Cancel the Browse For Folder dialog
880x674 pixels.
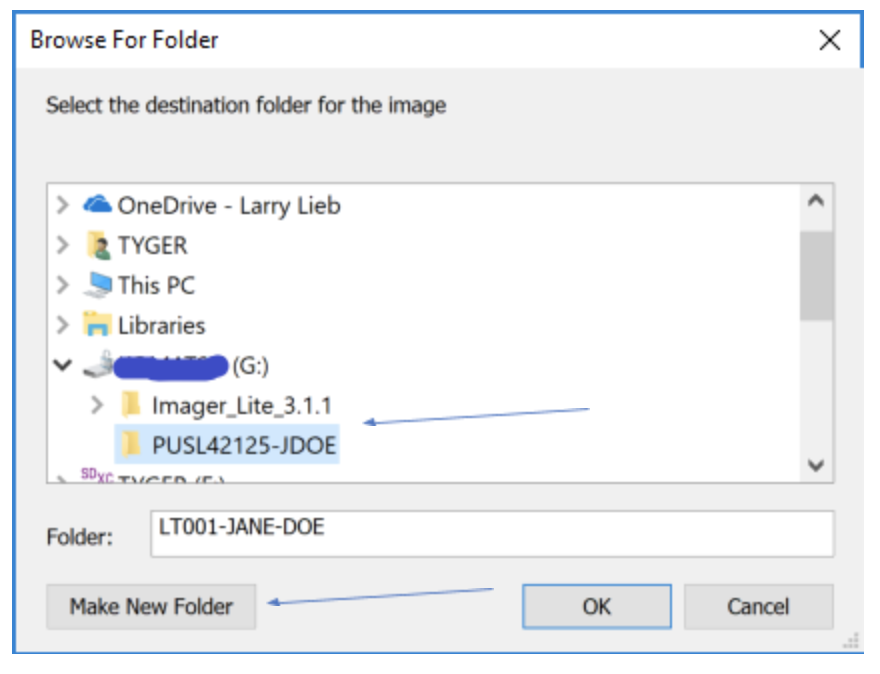[758, 606]
